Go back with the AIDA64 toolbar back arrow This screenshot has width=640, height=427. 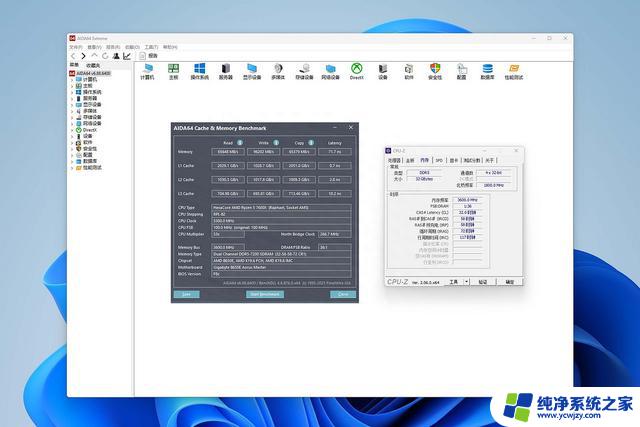[x=73, y=56]
